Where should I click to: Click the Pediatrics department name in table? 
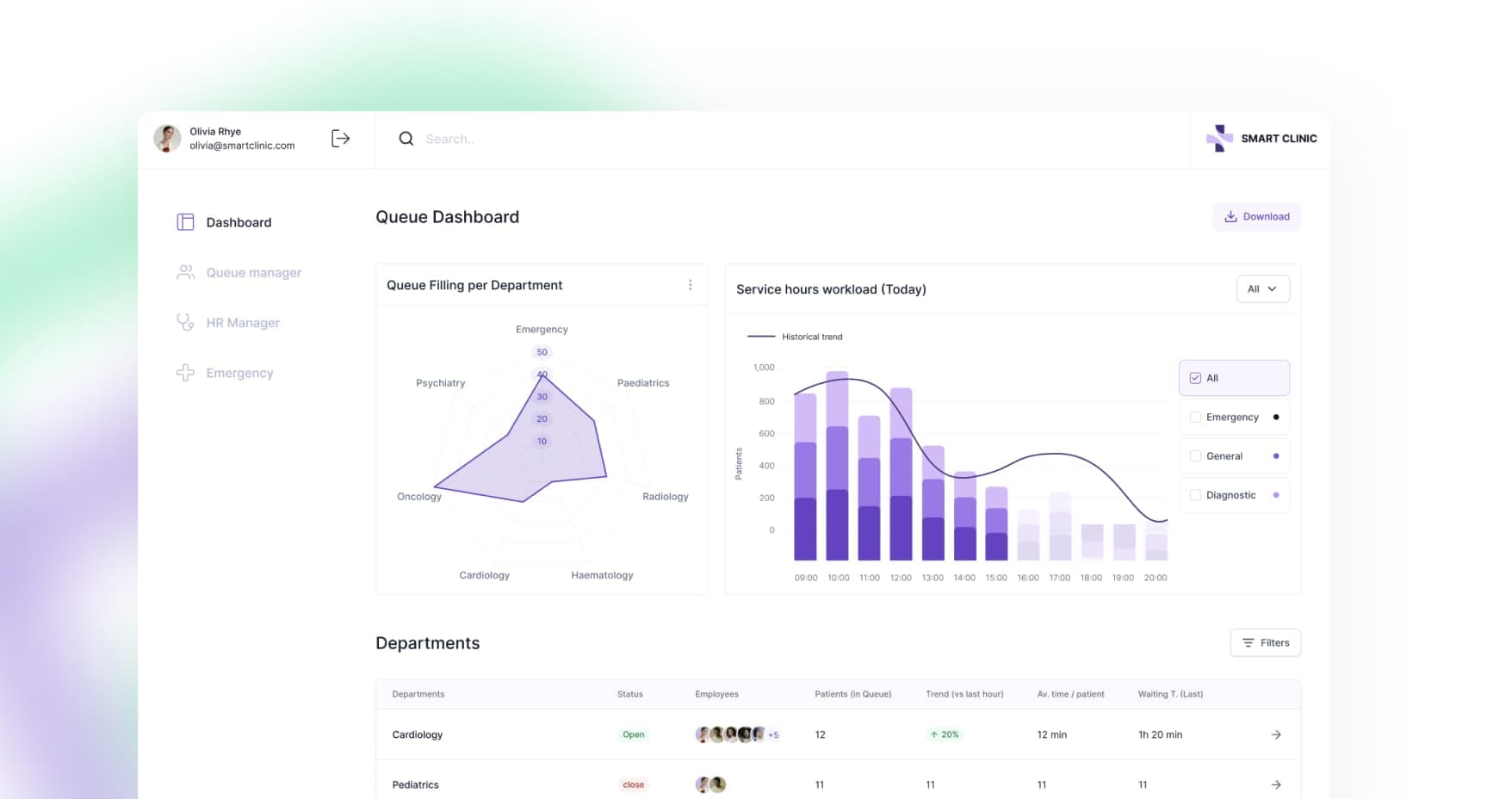tap(415, 784)
